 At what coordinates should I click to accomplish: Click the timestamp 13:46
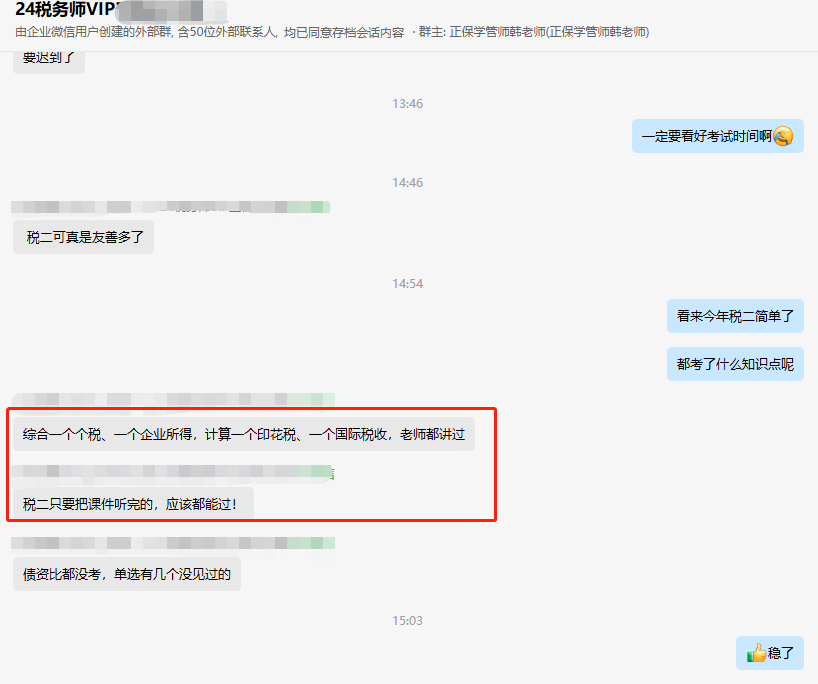(409, 103)
